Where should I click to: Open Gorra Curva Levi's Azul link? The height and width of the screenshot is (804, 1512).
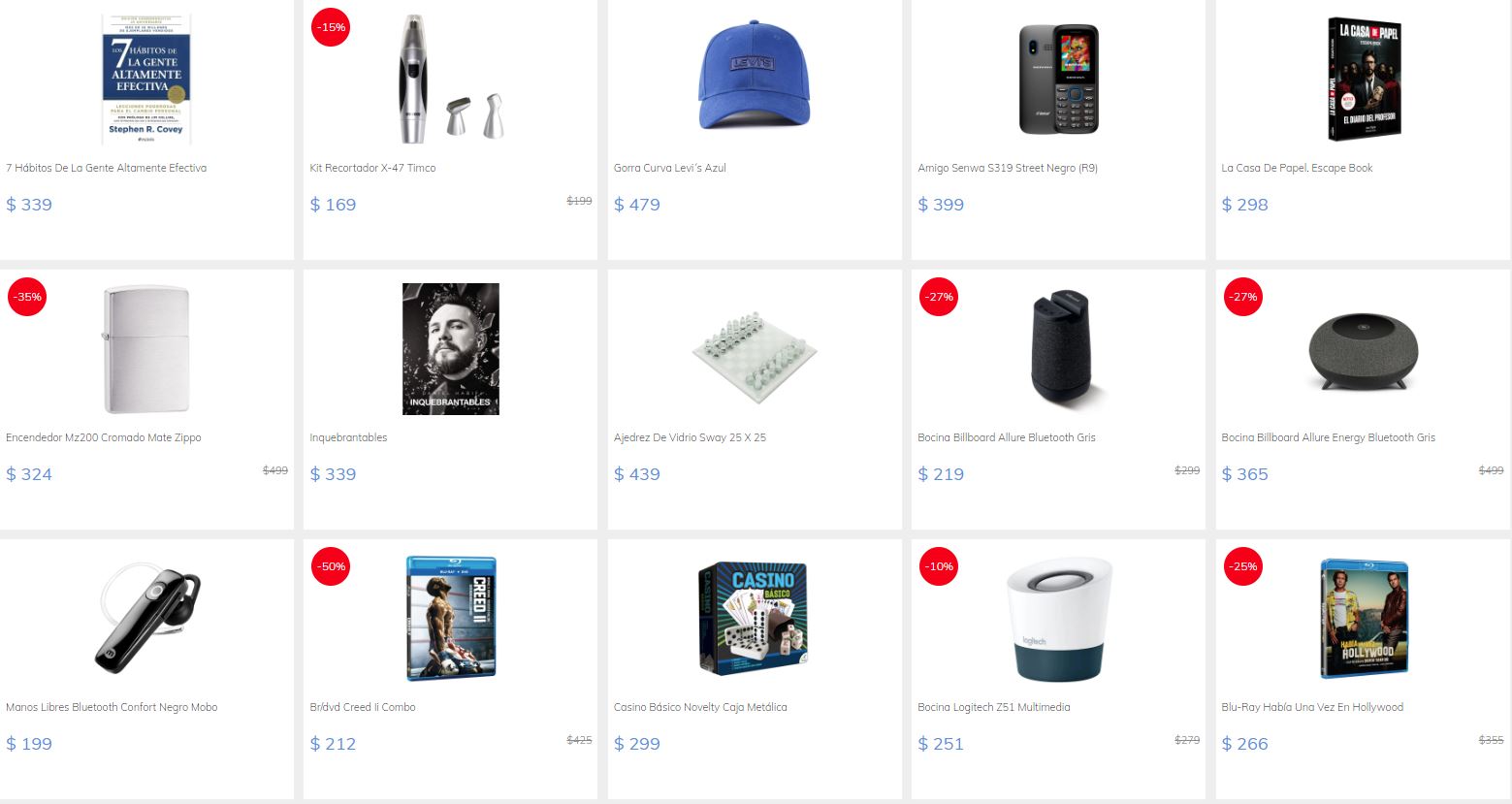(670, 168)
